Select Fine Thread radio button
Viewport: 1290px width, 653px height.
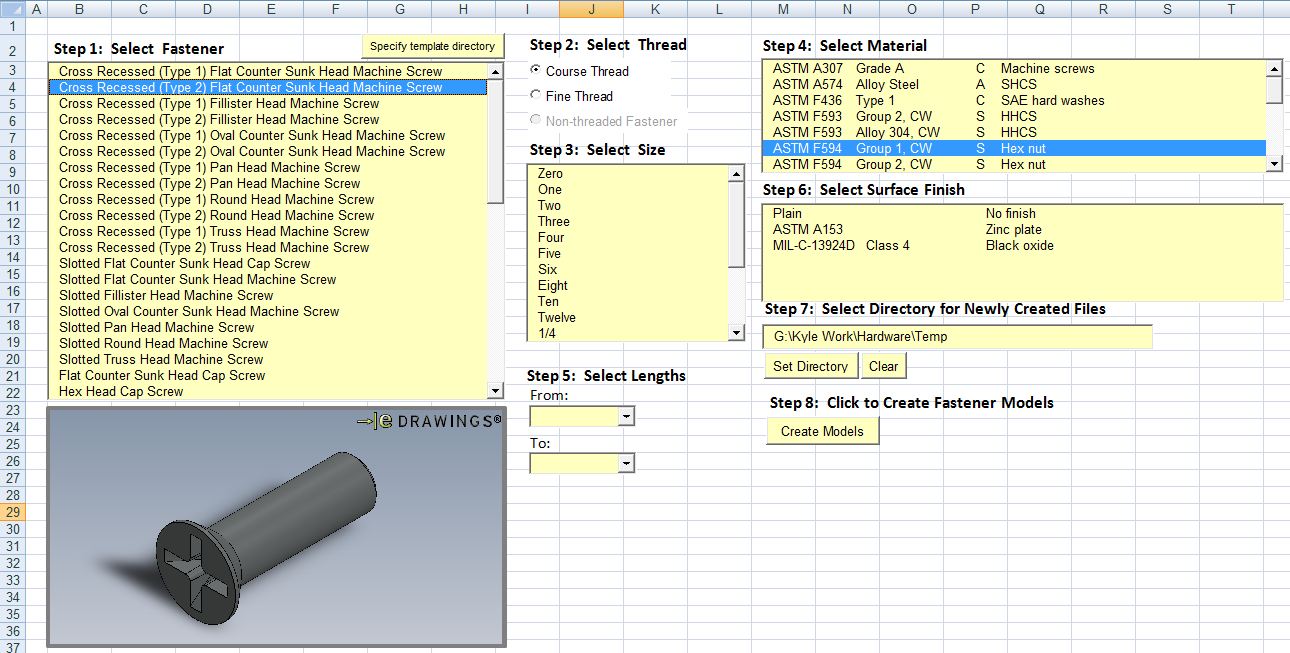click(x=537, y=96)
